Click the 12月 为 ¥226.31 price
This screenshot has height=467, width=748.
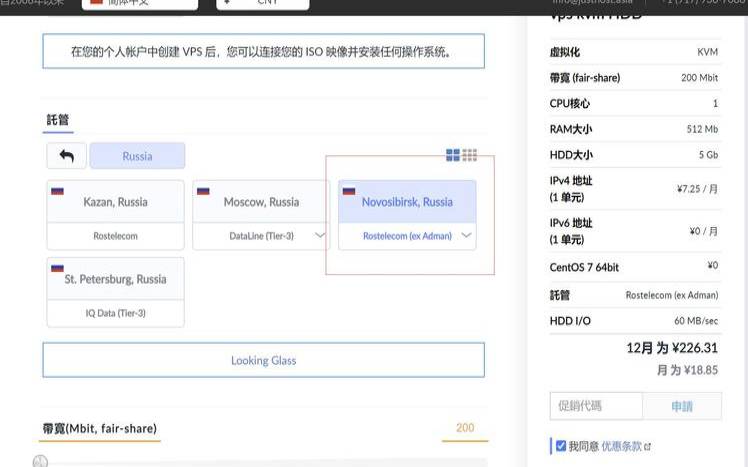672,348
